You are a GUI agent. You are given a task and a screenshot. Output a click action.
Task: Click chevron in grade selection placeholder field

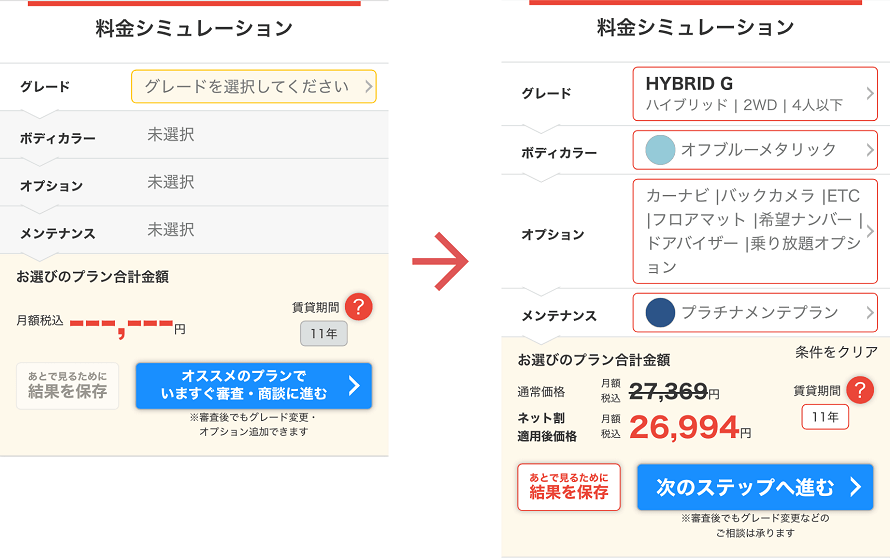click(368, 86)
